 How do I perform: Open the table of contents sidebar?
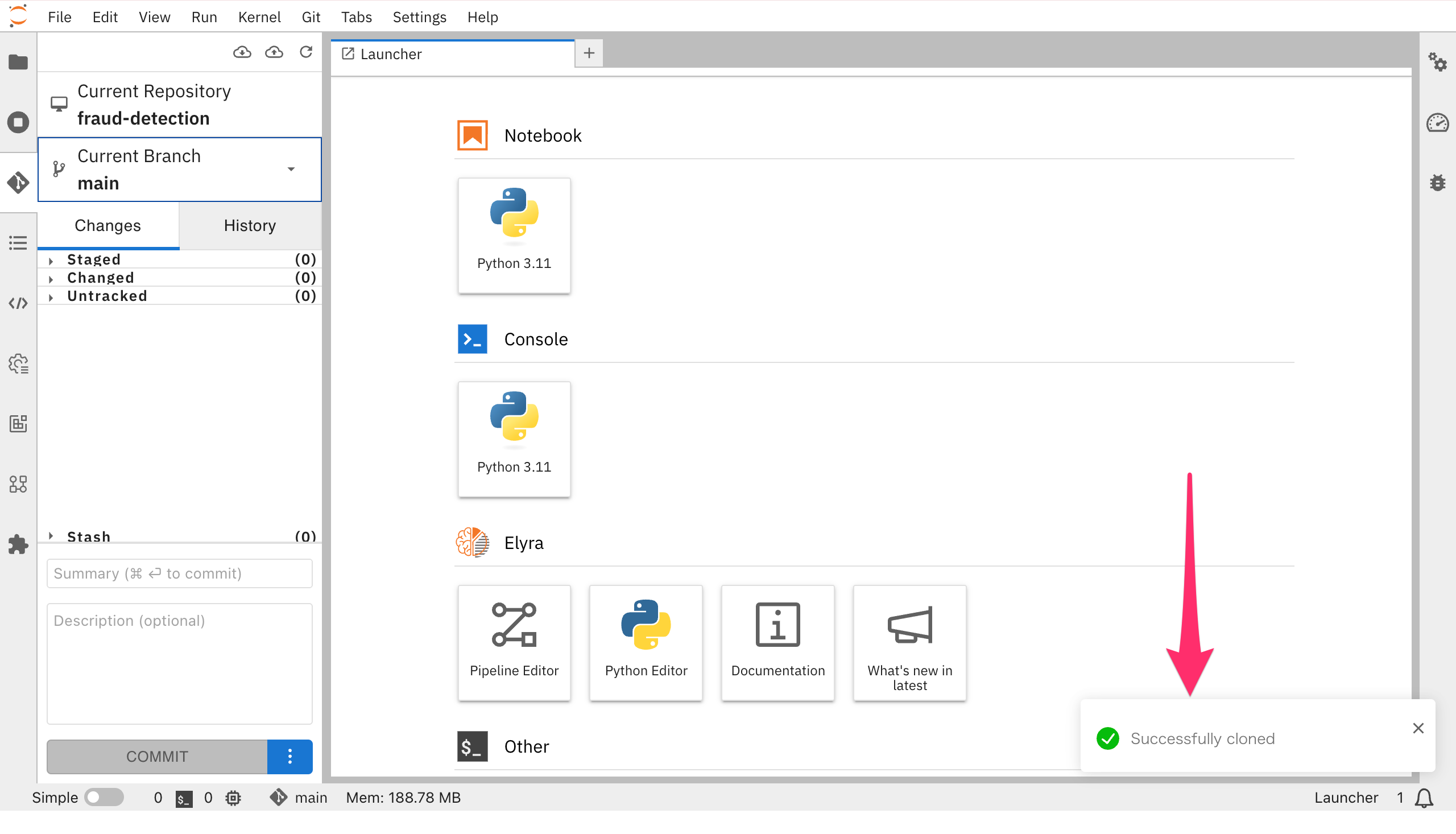click(18, 243)
